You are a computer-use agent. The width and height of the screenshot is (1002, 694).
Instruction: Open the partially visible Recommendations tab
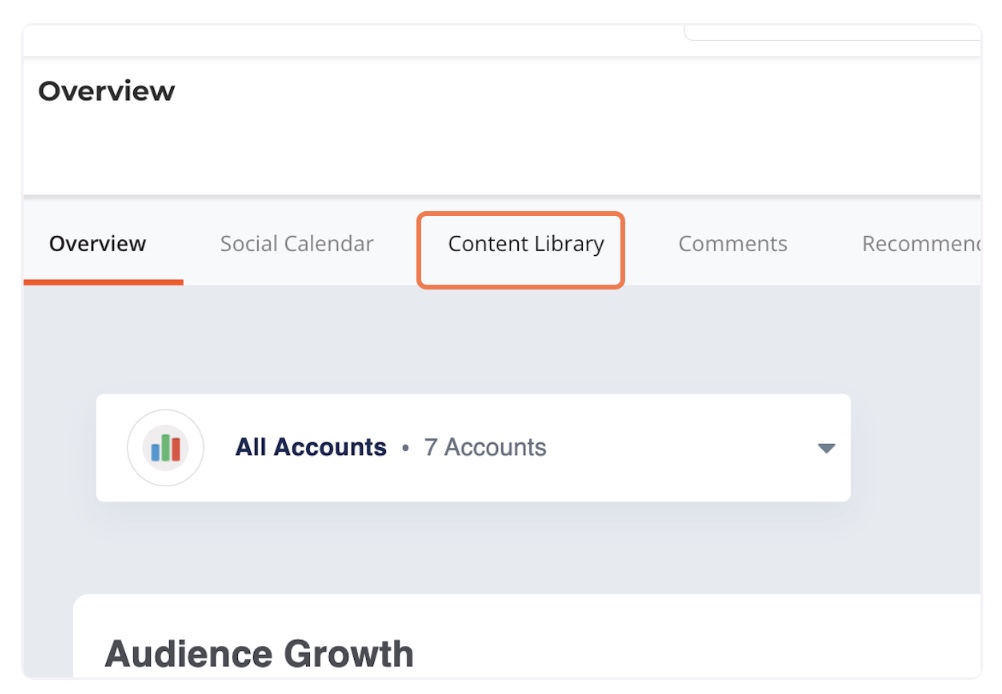pyautogui.click(x=920, y=244)
